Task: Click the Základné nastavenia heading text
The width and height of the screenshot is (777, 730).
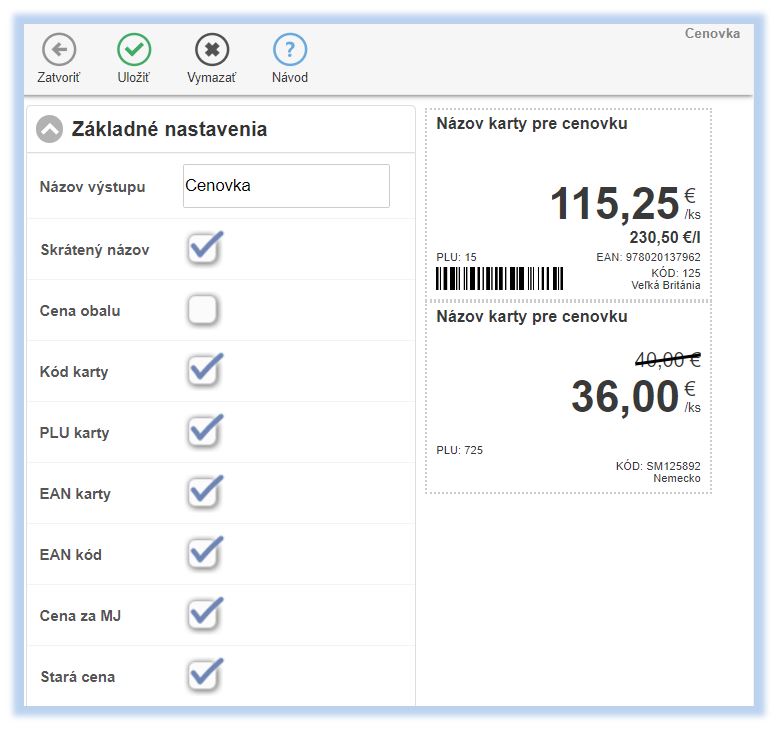Action: (x=169, y=129)
